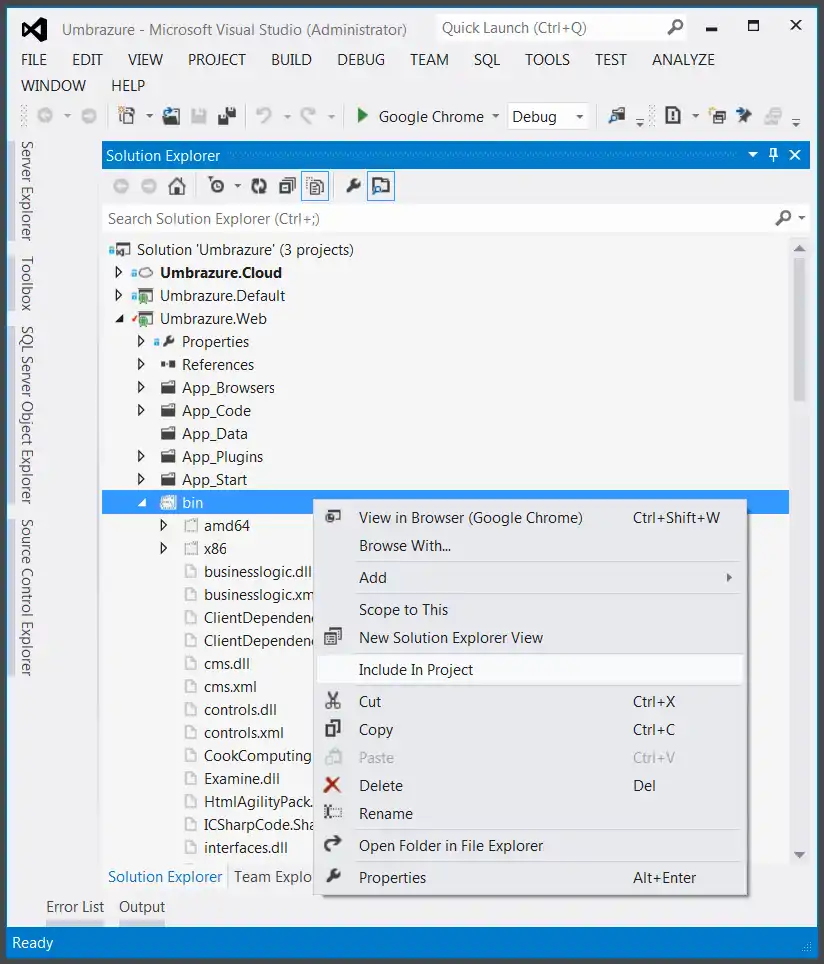
Task: Open the TOOLS menu
Action: pyautogui.click(x=547, y=60)
